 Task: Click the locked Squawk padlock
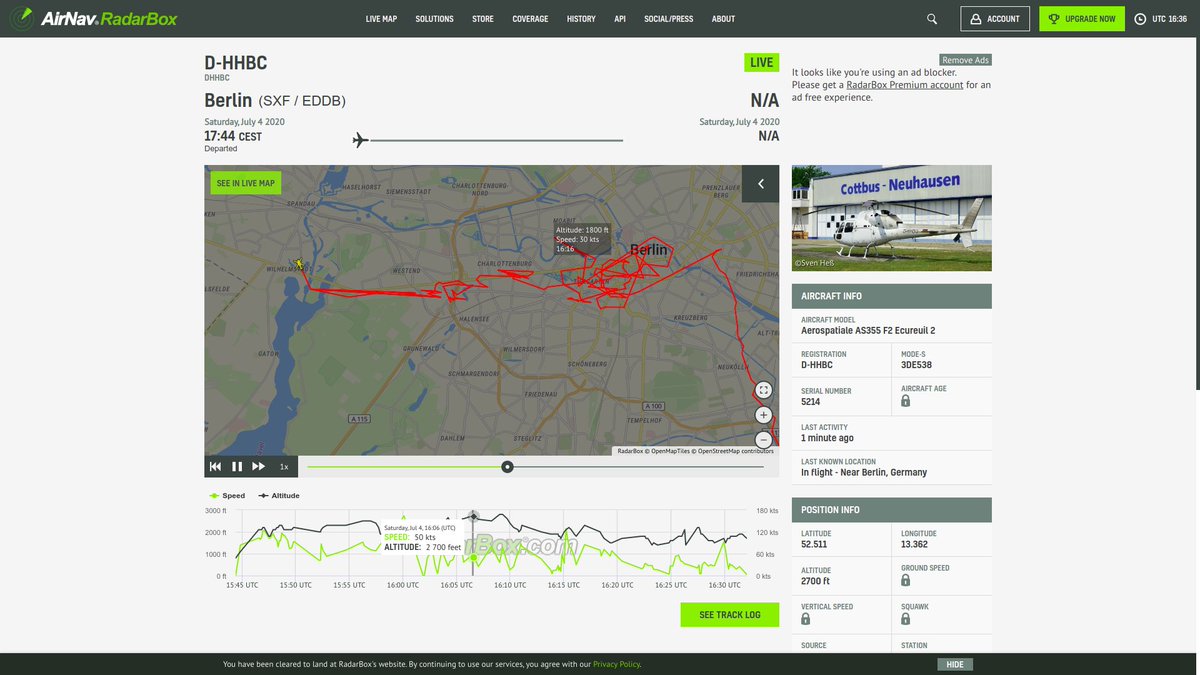906,619
